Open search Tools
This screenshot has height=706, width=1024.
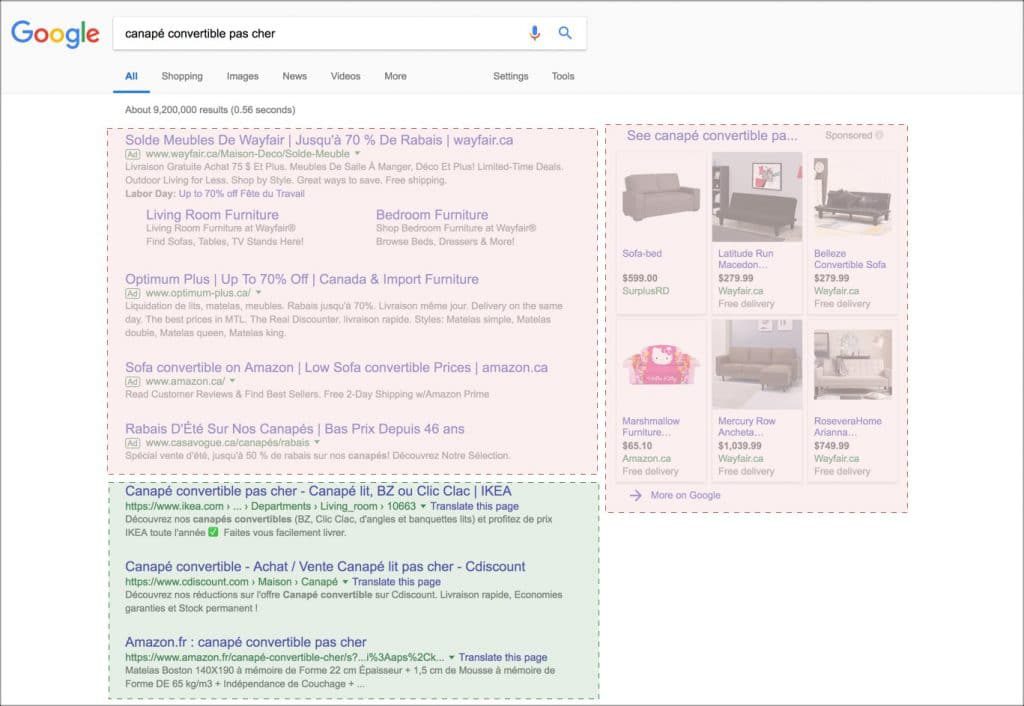coord(563,76)
